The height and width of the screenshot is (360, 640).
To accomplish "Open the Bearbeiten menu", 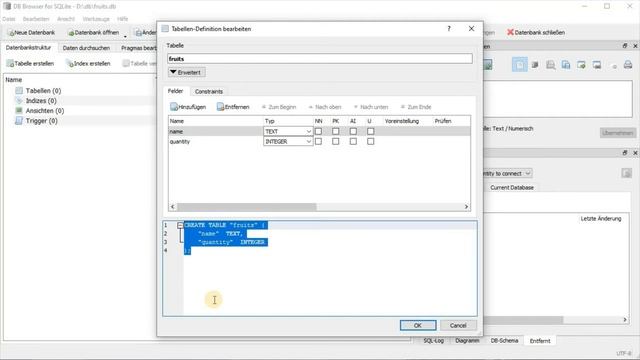I will tap(36, 19).
